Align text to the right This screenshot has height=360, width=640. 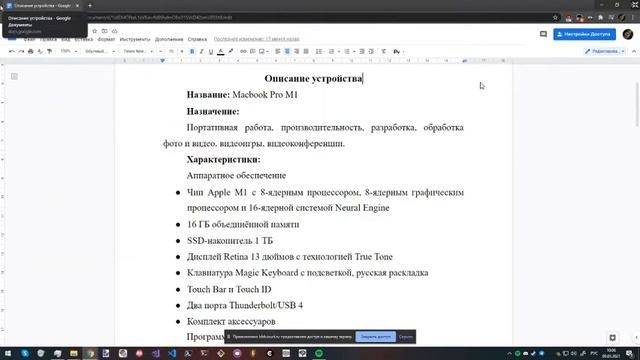point(296,51)
